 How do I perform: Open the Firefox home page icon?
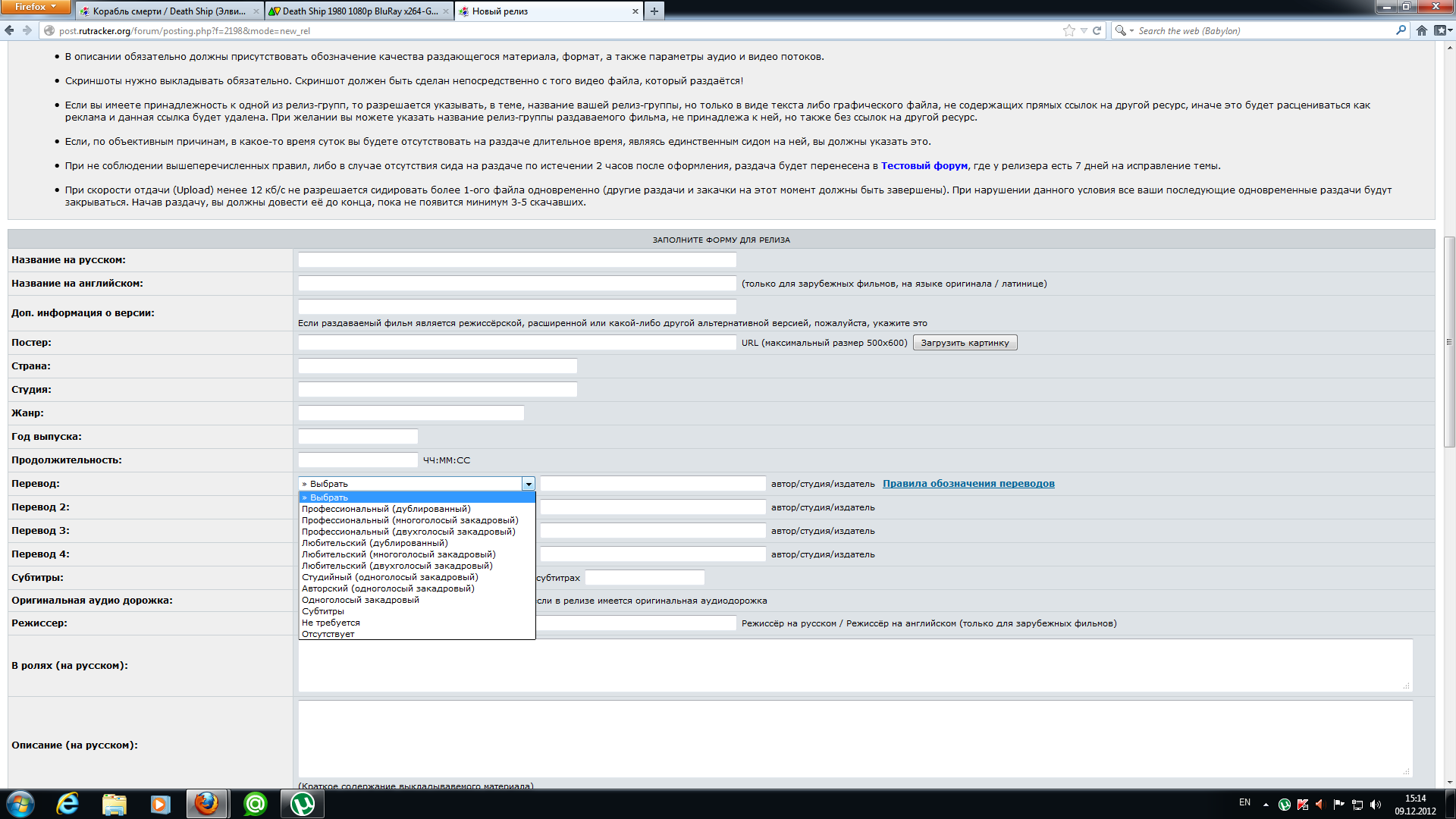pyautogui.click(x=1422, y=30)
